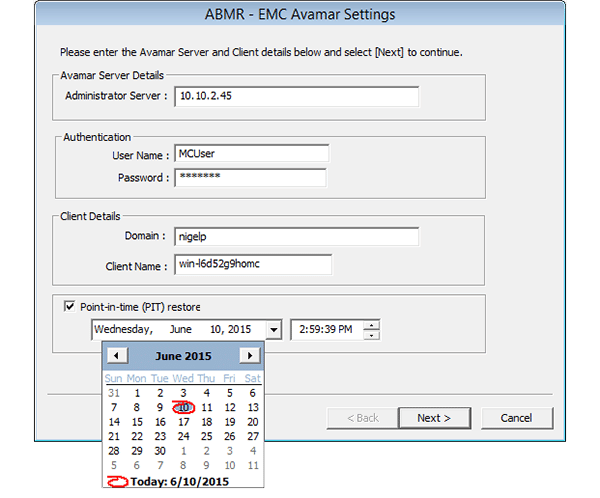Screen dimensions: 600x498
Task: Select June 23 in the calendar
Action: [x=160, y=437]
